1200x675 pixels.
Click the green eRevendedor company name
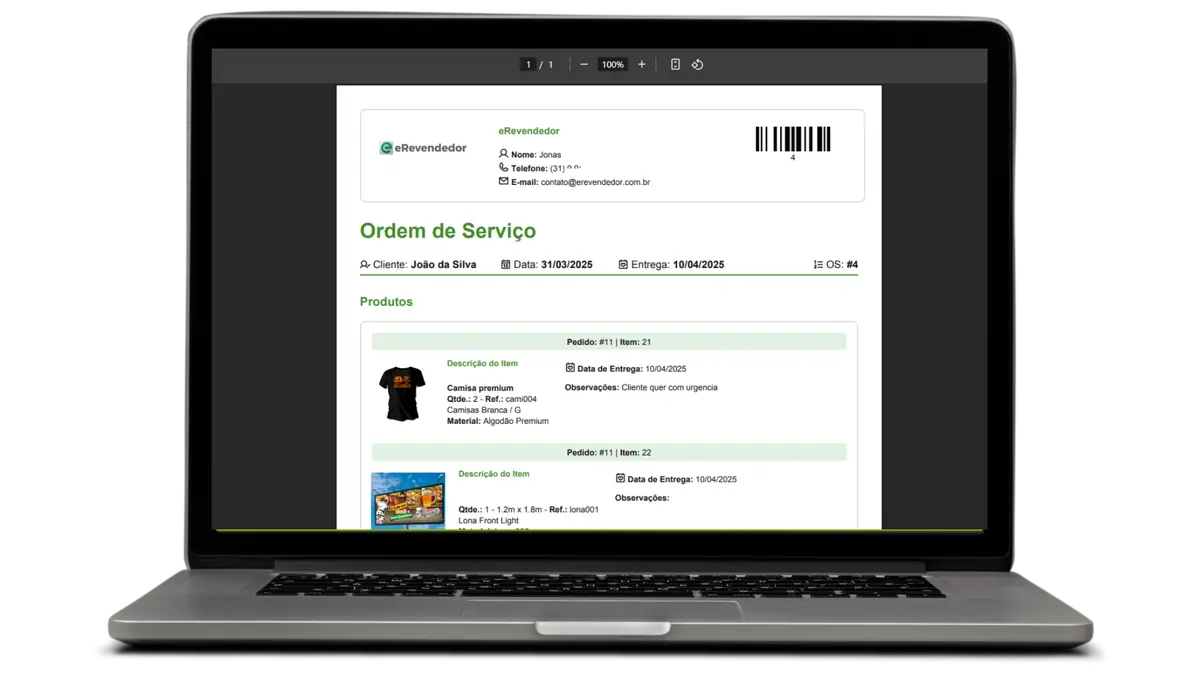point(529,131)
